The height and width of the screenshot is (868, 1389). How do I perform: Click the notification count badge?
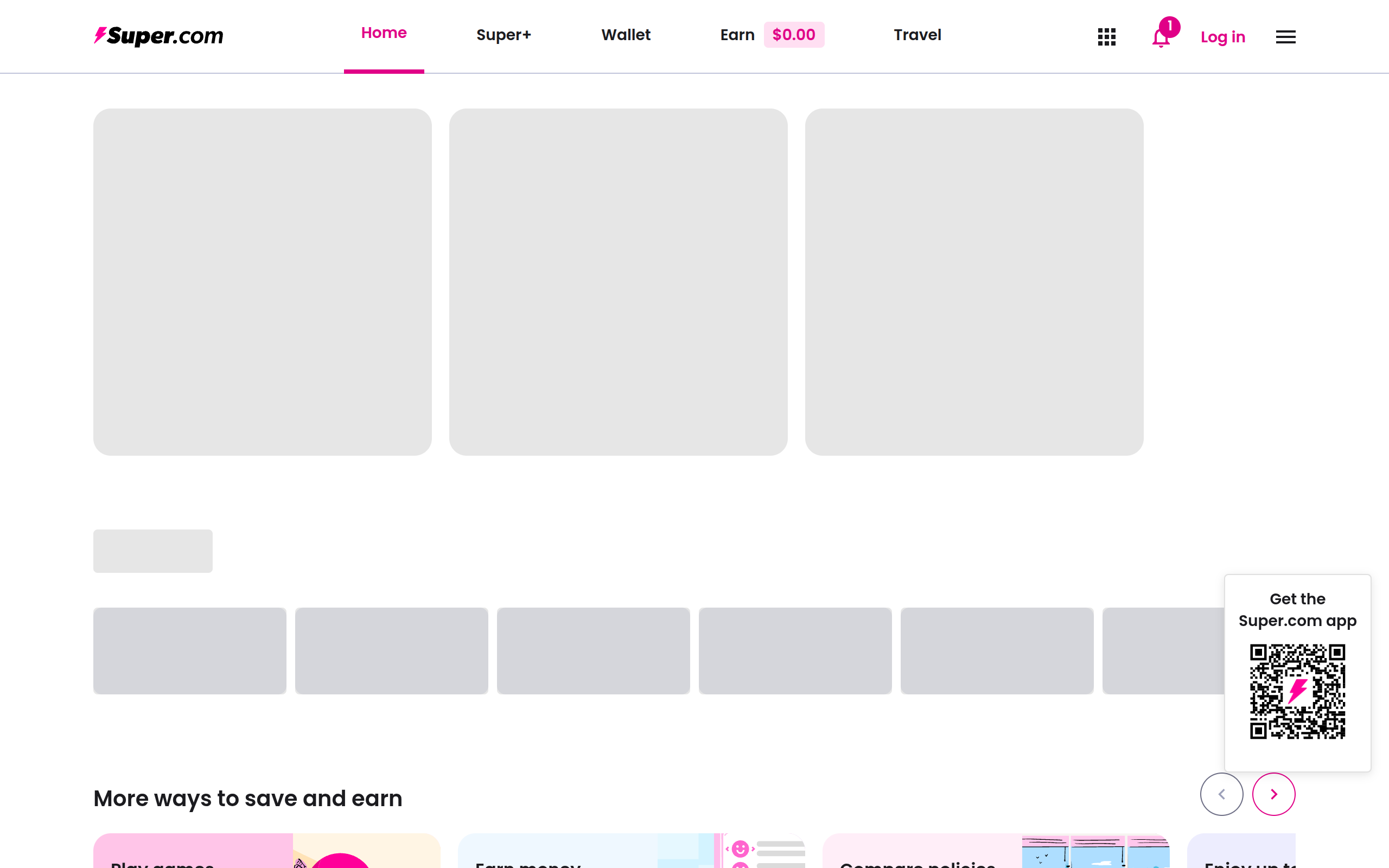(1169, 27)
